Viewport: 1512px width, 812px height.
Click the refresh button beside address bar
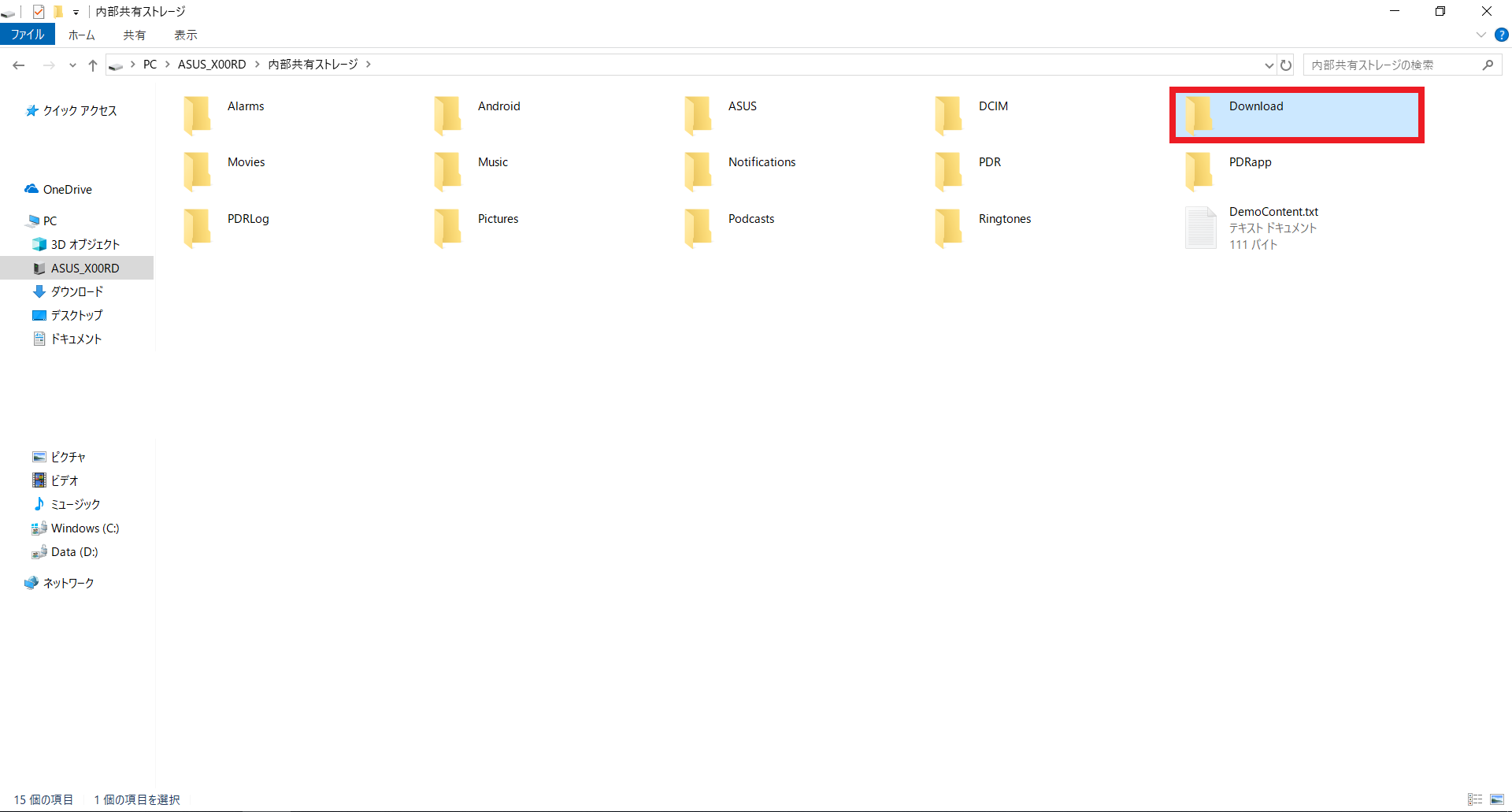(x=1286, y=65)
